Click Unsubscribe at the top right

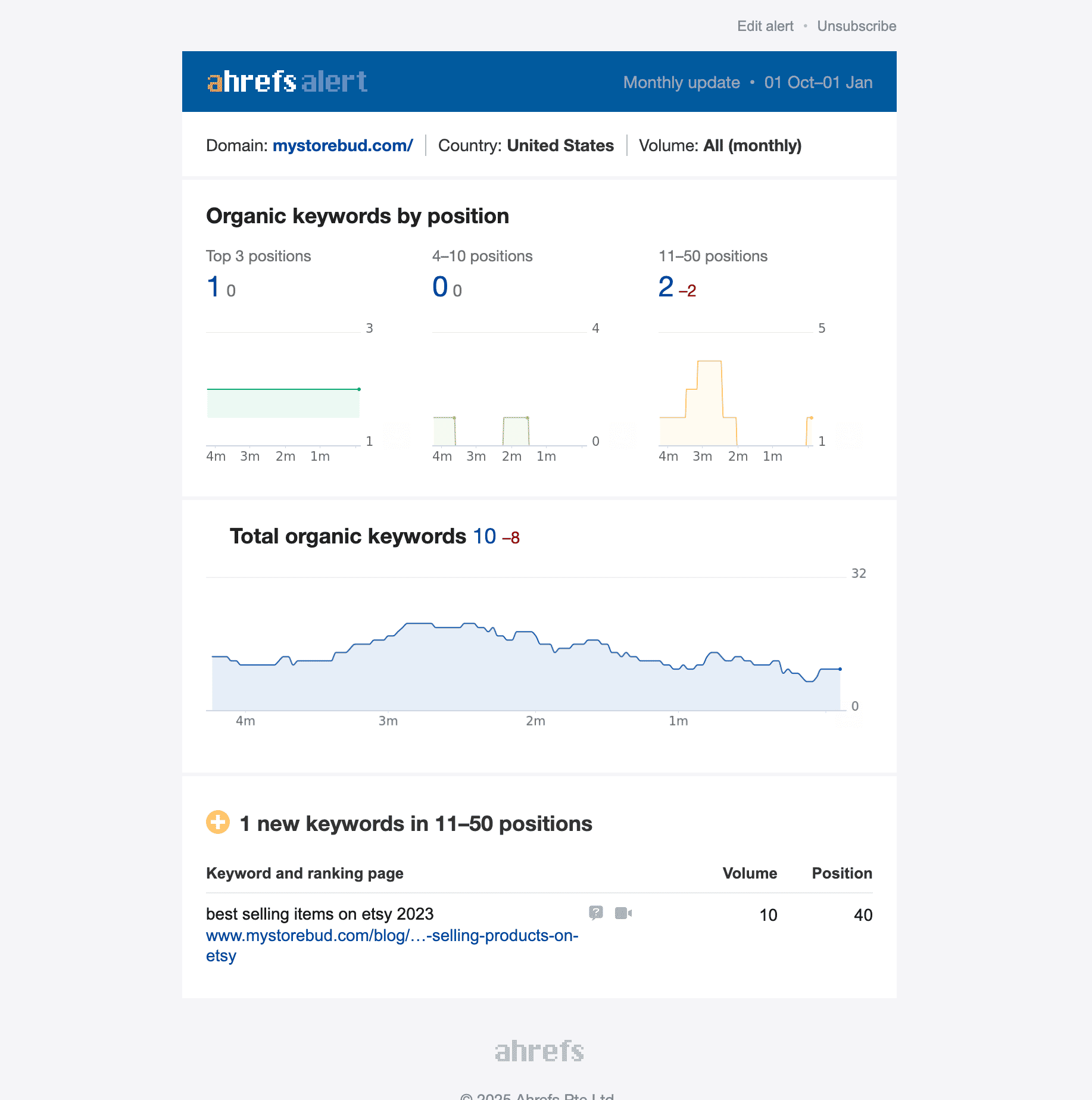856,26
